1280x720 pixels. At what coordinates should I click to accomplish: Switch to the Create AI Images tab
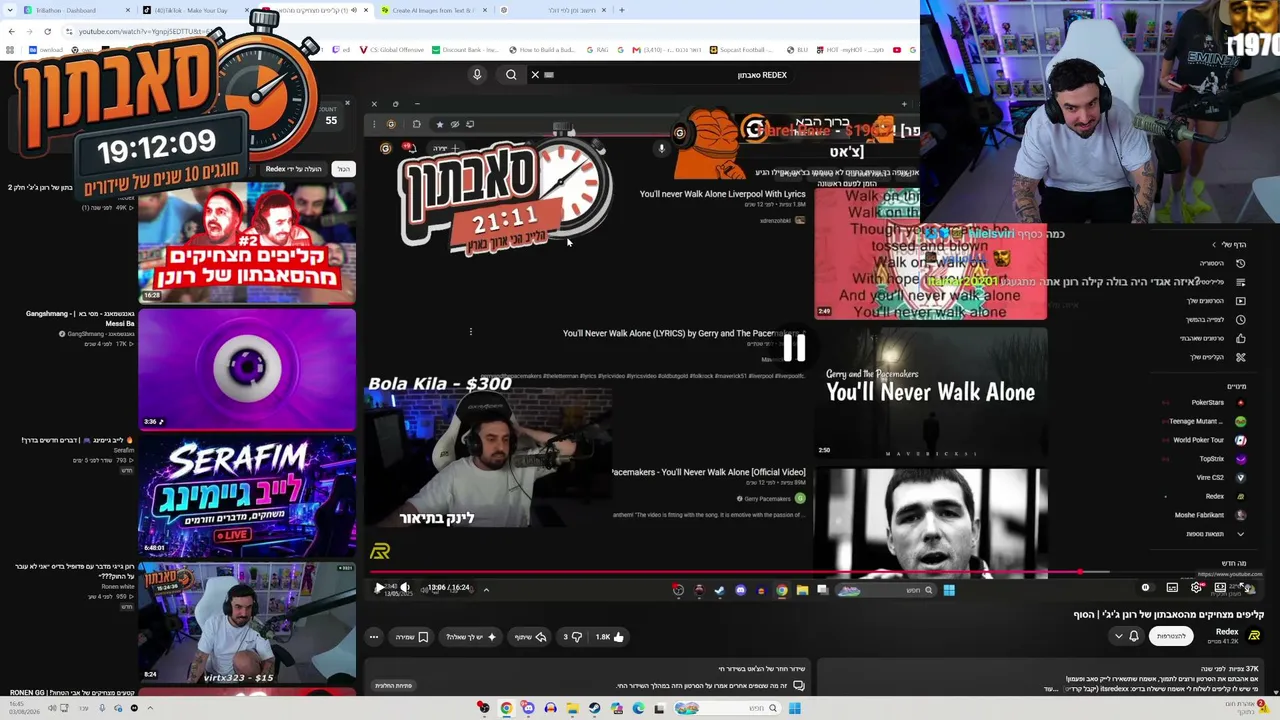[432, 10]
